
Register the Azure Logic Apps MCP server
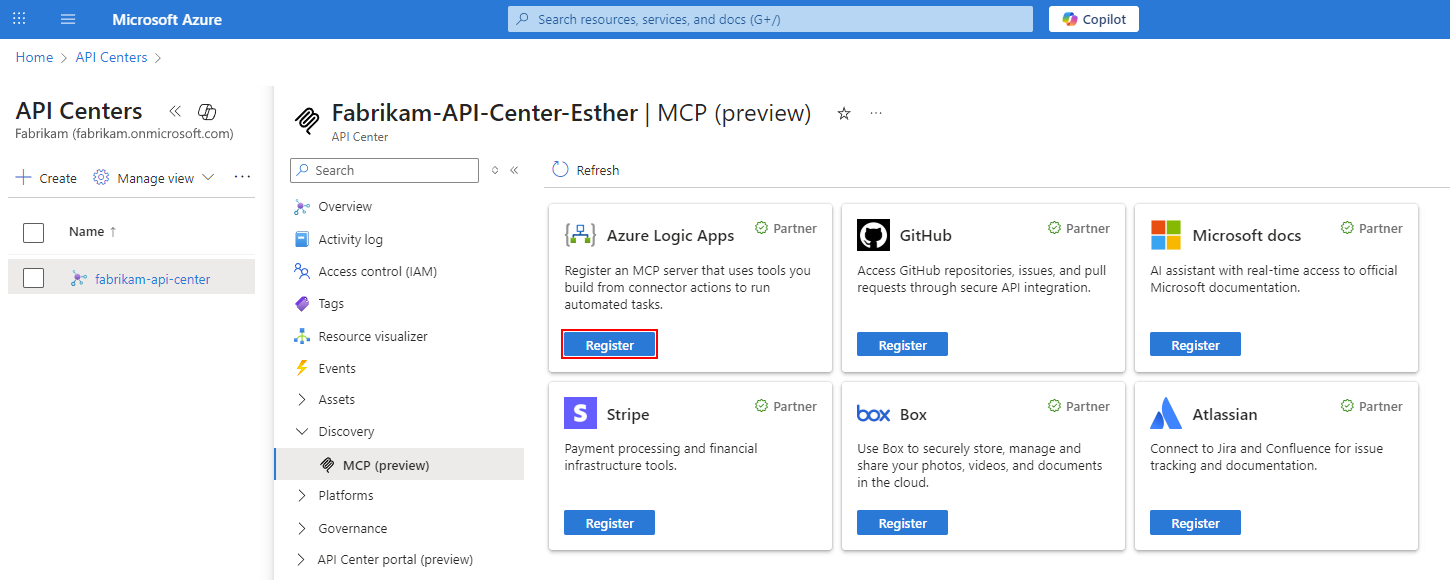point(610,344)
